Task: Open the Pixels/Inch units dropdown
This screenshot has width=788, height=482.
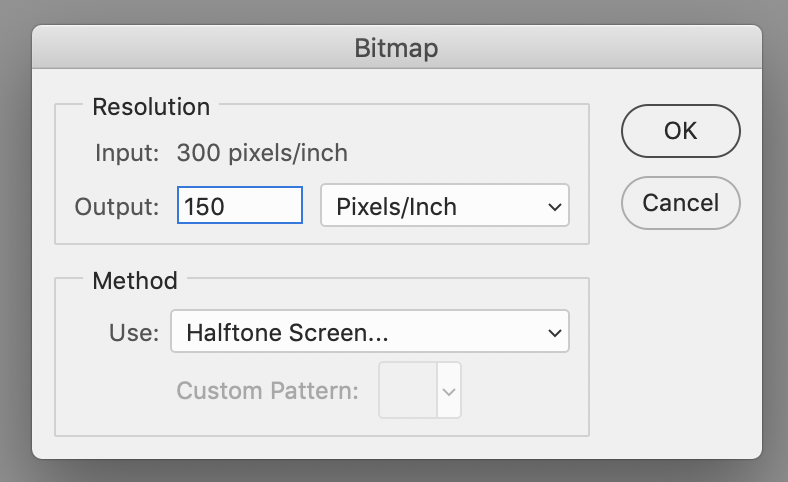Action: pyautogui.click(x=445, y=205)
